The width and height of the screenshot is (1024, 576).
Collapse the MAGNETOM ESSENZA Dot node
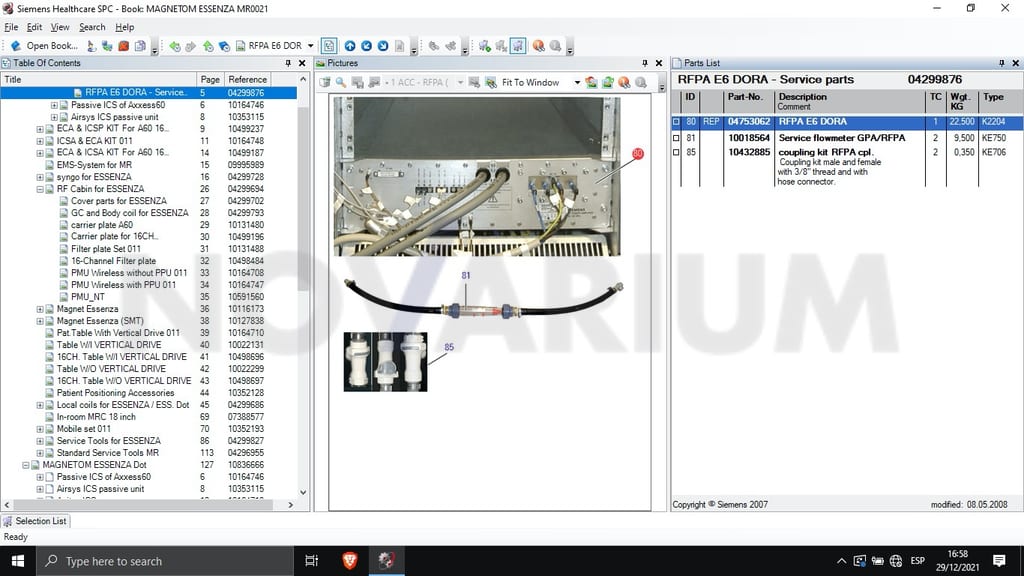(25, 465)
